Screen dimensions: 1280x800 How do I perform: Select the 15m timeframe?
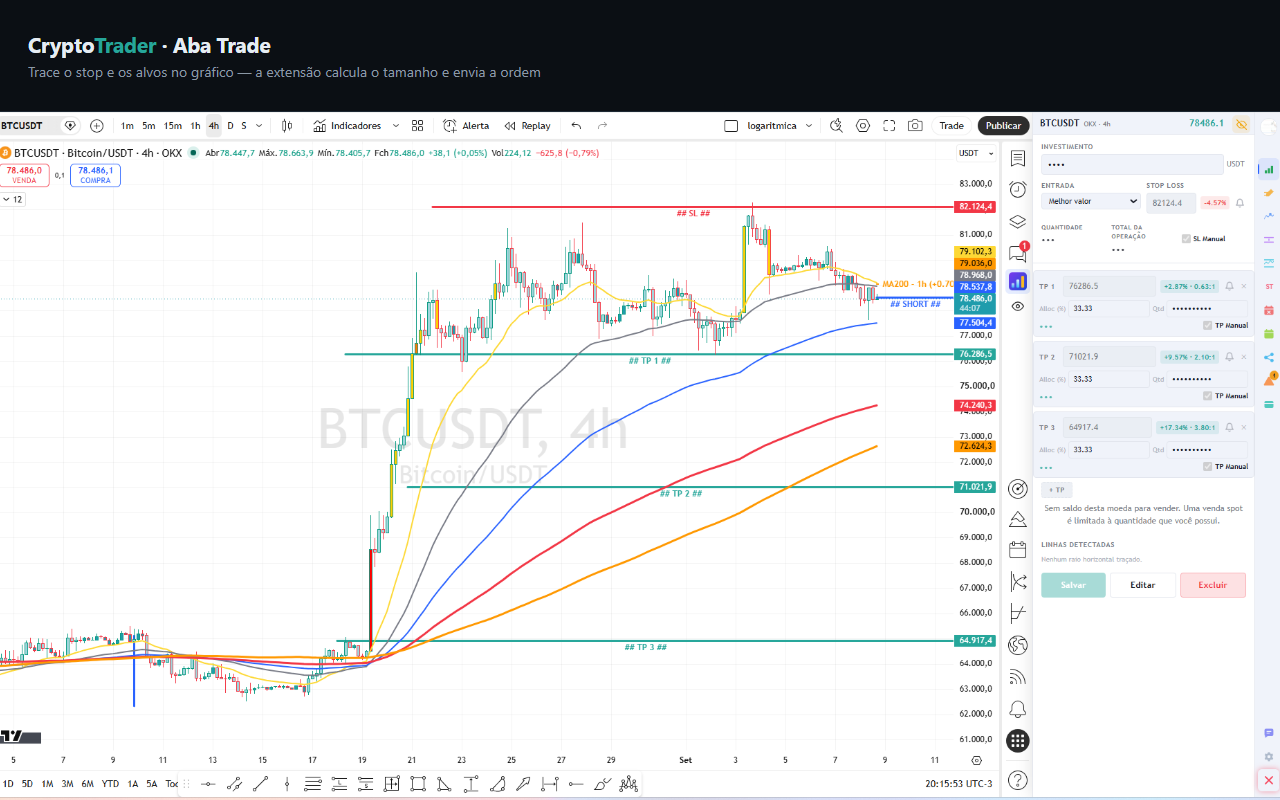pos(173,126)
